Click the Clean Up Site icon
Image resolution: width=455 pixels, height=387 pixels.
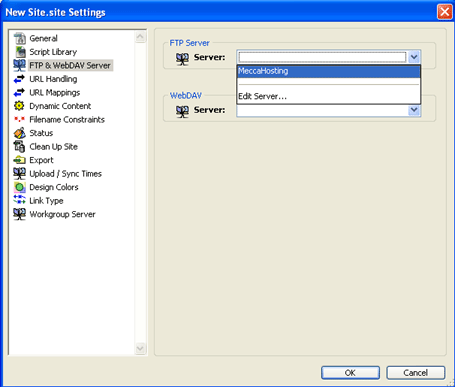point(19,147)
